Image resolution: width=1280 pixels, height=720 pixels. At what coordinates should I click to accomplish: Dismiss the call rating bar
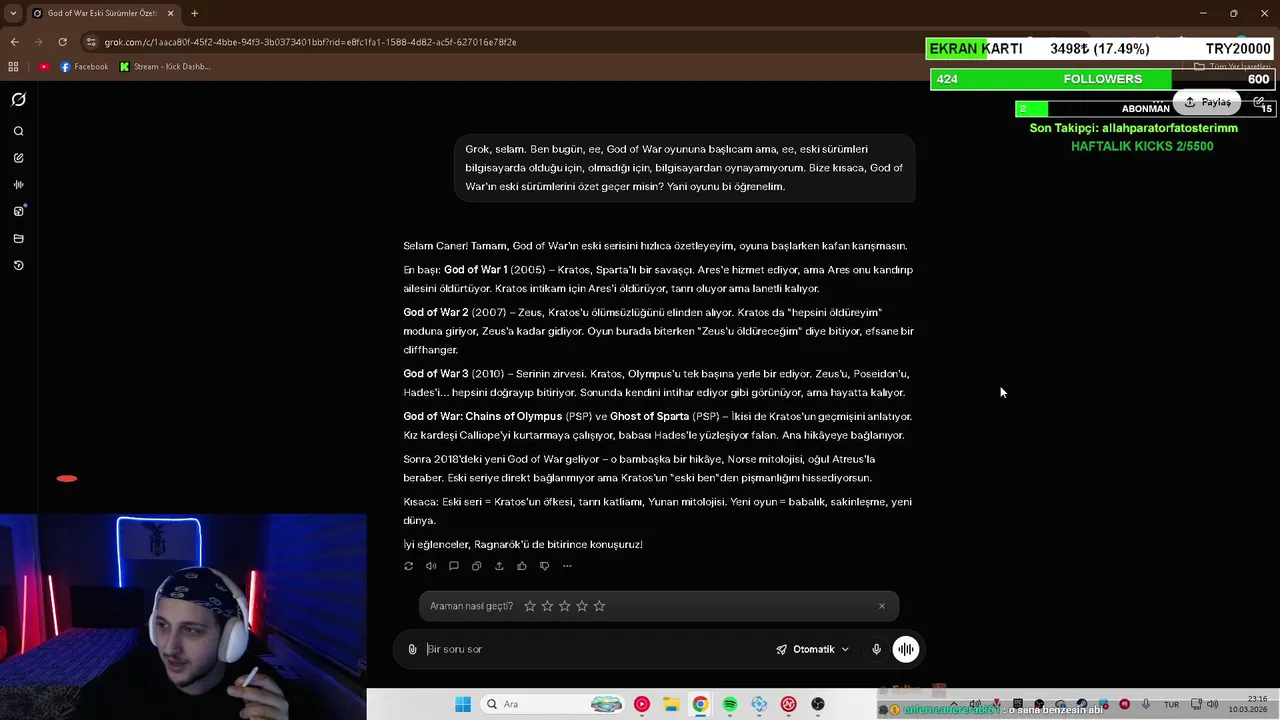(x=881, y=606)
